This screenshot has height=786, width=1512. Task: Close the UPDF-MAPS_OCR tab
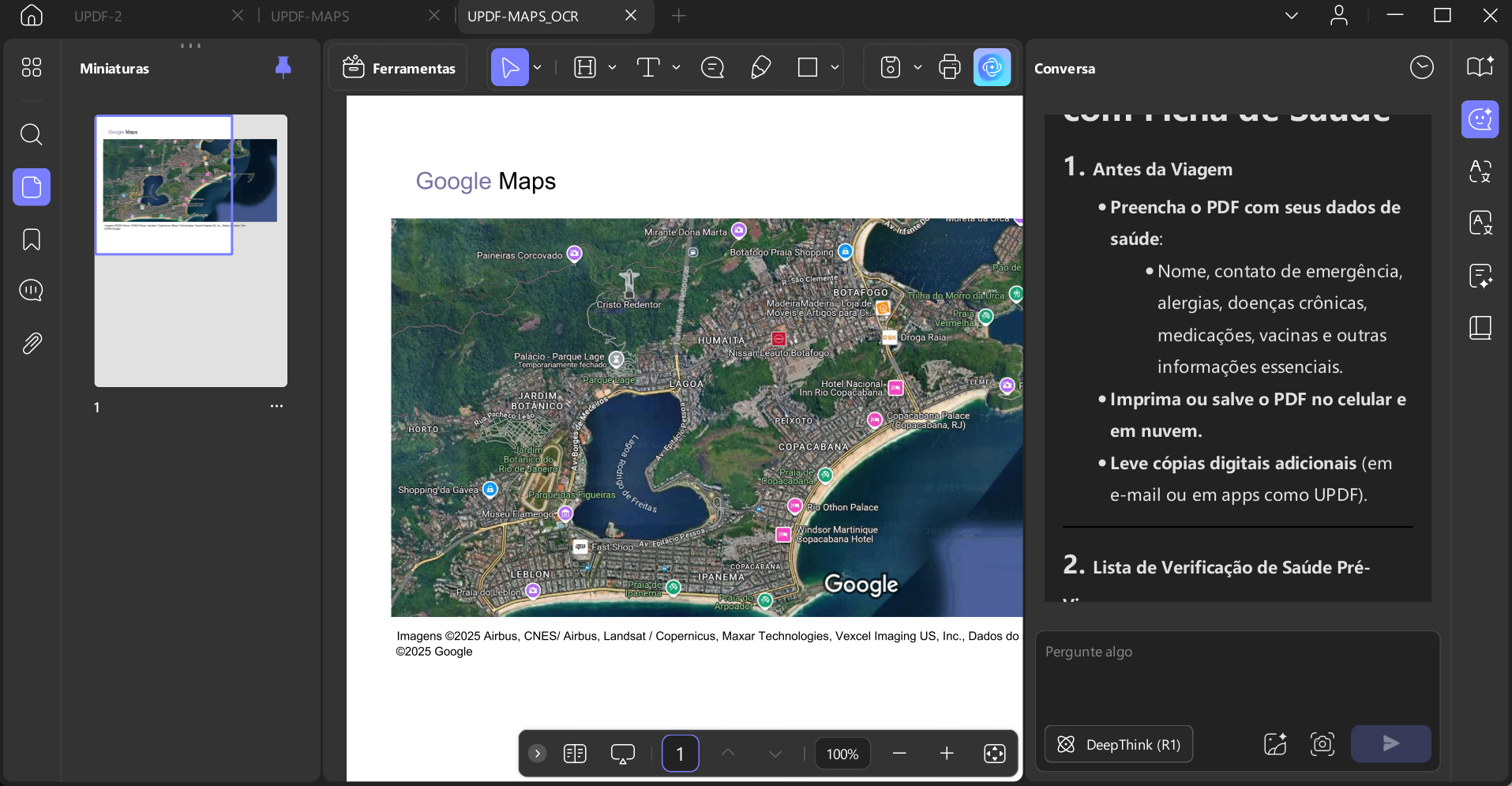631,15
